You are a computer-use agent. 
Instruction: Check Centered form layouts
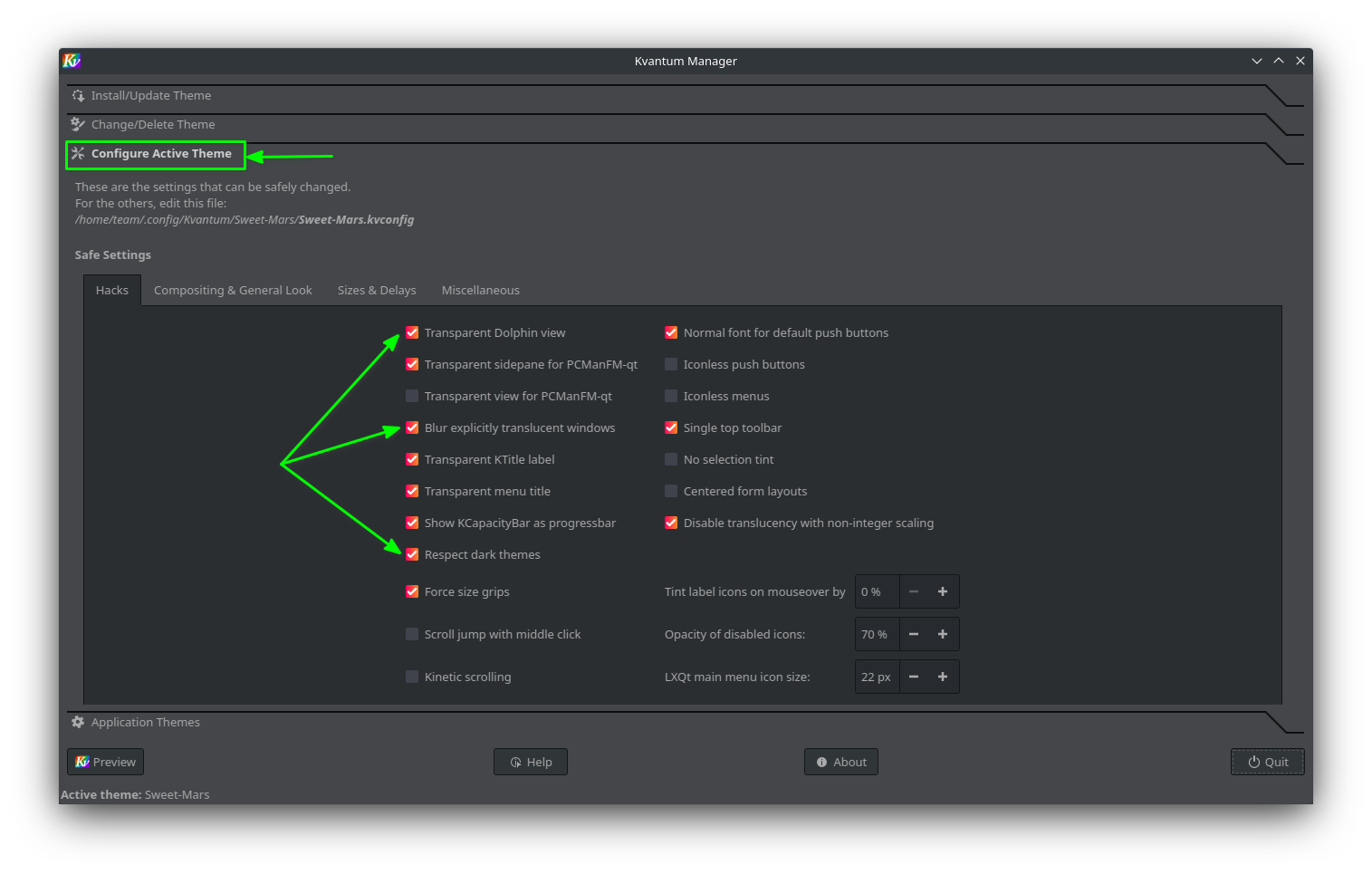pyautogui.click(x=671, y=491)
